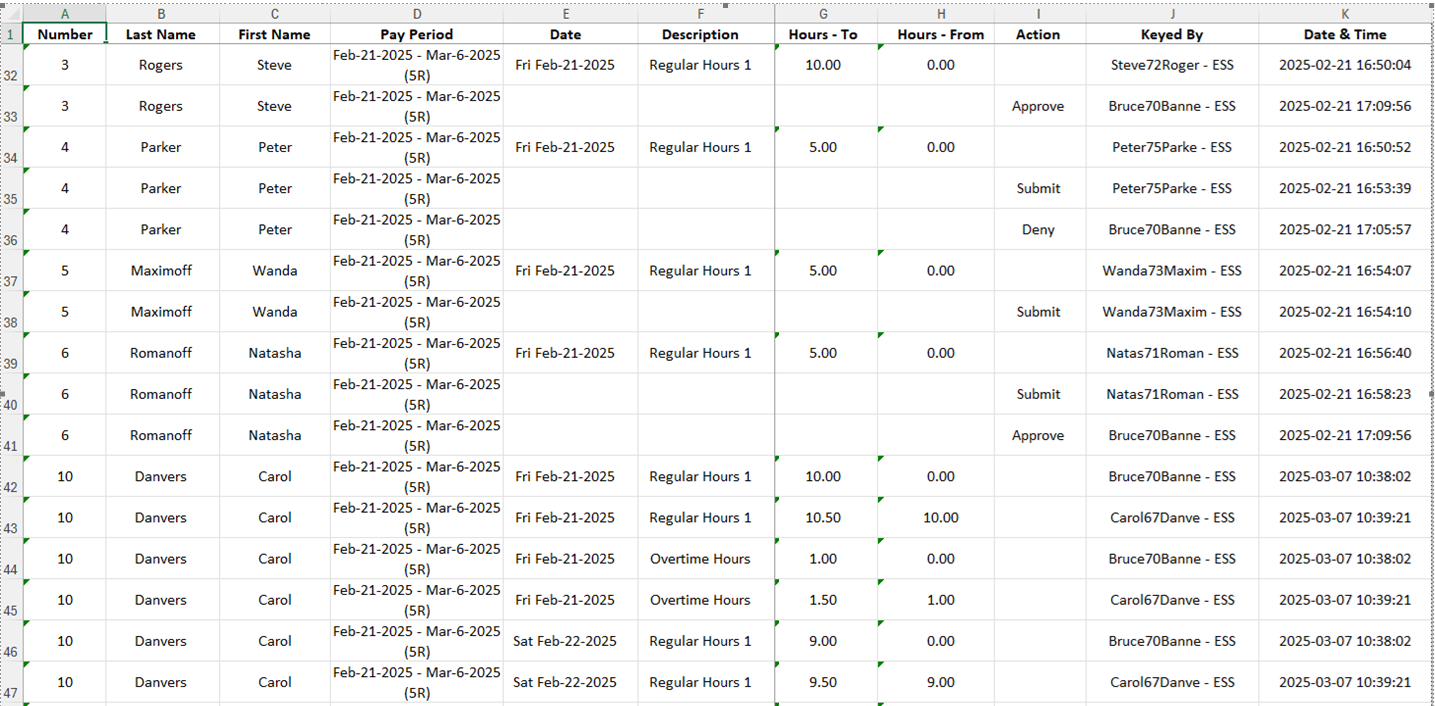Select Submit cell in row 35
Image resolution: width=1435 pixels, height=706 pixels.
[x=1038, y=189]
